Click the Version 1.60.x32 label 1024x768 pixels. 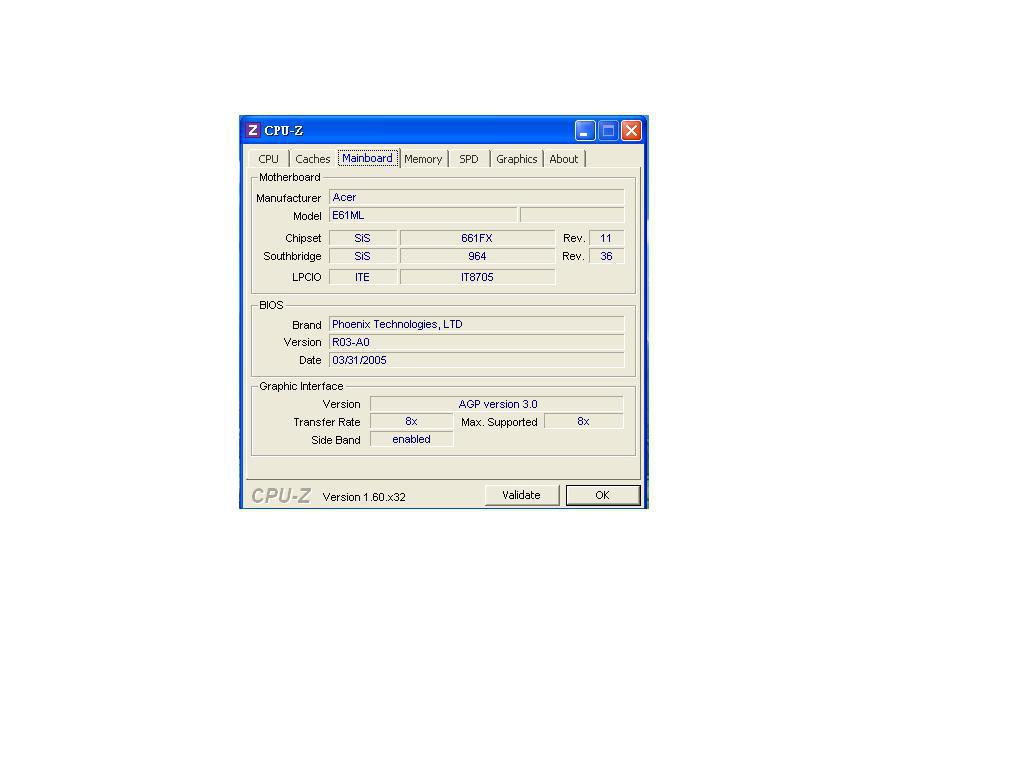click(364, 497)
